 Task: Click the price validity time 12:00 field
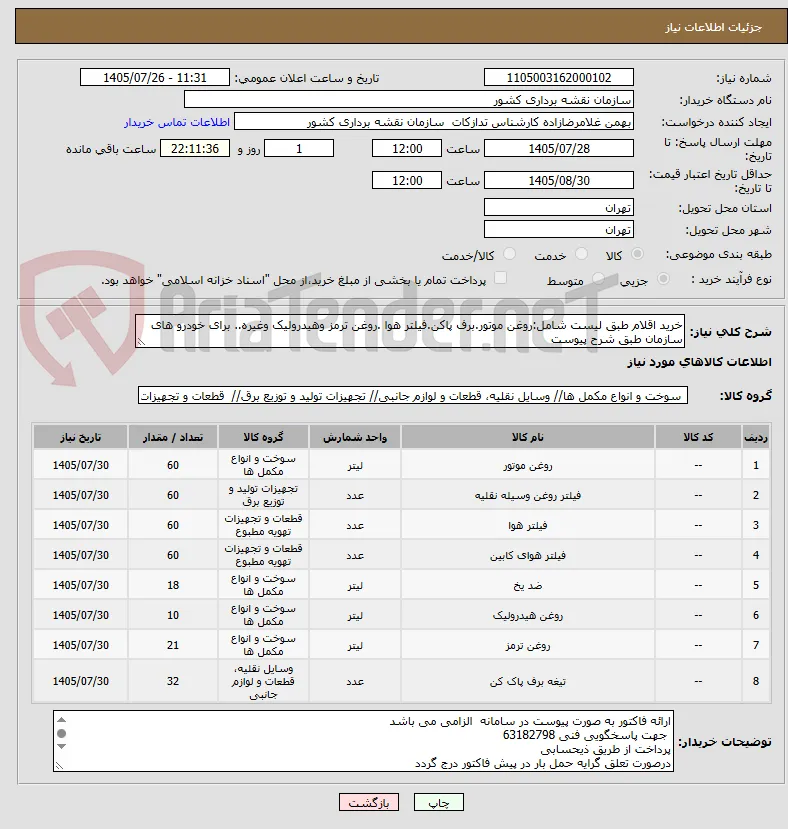coord(407,181)
